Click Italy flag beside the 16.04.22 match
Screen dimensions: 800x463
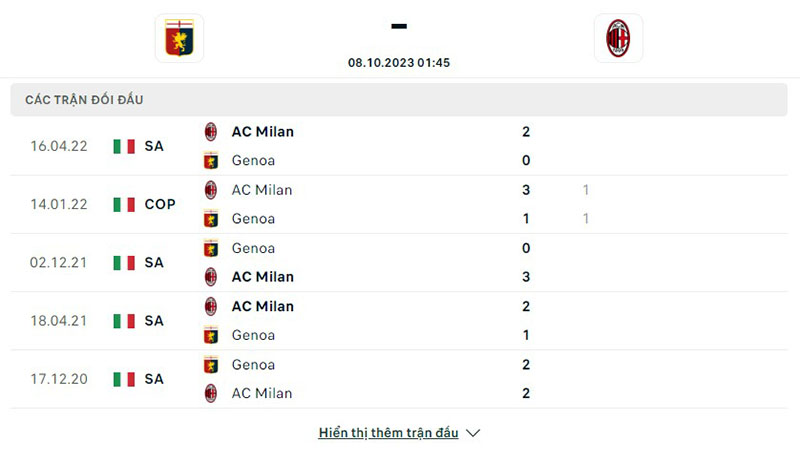[x=124, y=146]
